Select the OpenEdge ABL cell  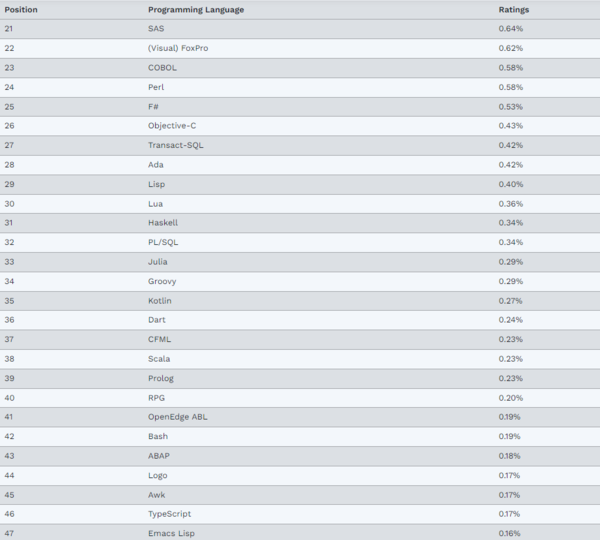178,417
